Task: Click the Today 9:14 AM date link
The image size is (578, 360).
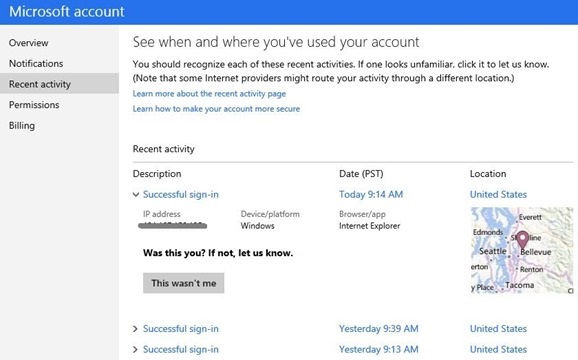Action: (371, 195)
